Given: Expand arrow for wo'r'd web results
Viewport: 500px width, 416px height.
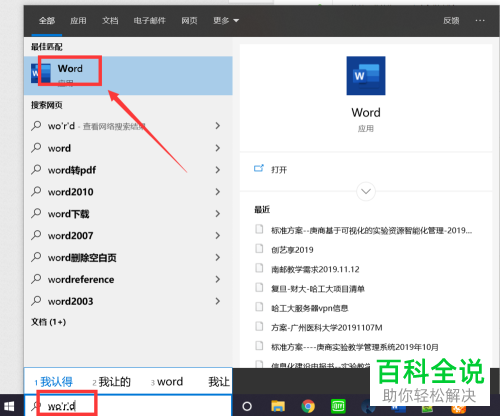Looking at the screenshot, I should pos(218,126).
